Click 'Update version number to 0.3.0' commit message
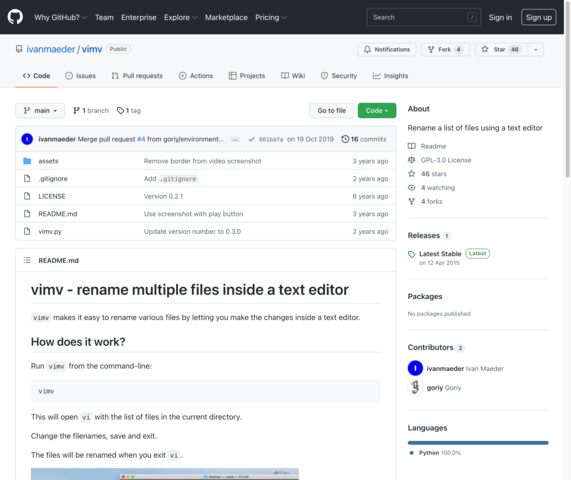Image resolution: width=571 pixels, height=480 pixels. (192, 231)
